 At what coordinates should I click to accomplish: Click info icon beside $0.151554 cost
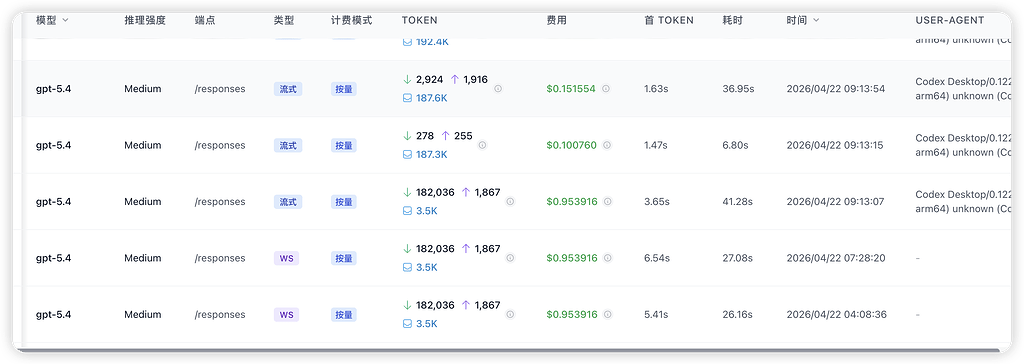pyautogui.click(x=606, y=89)
